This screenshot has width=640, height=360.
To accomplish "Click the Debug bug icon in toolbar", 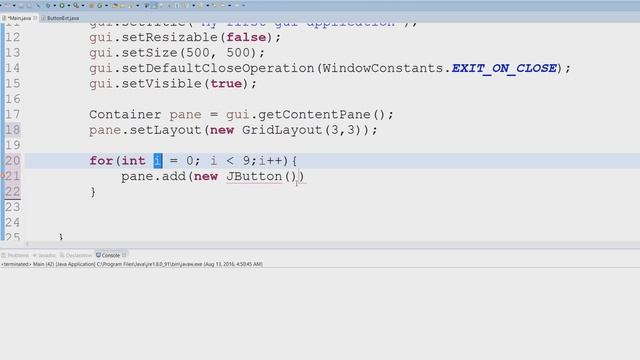I will (48, 6).
